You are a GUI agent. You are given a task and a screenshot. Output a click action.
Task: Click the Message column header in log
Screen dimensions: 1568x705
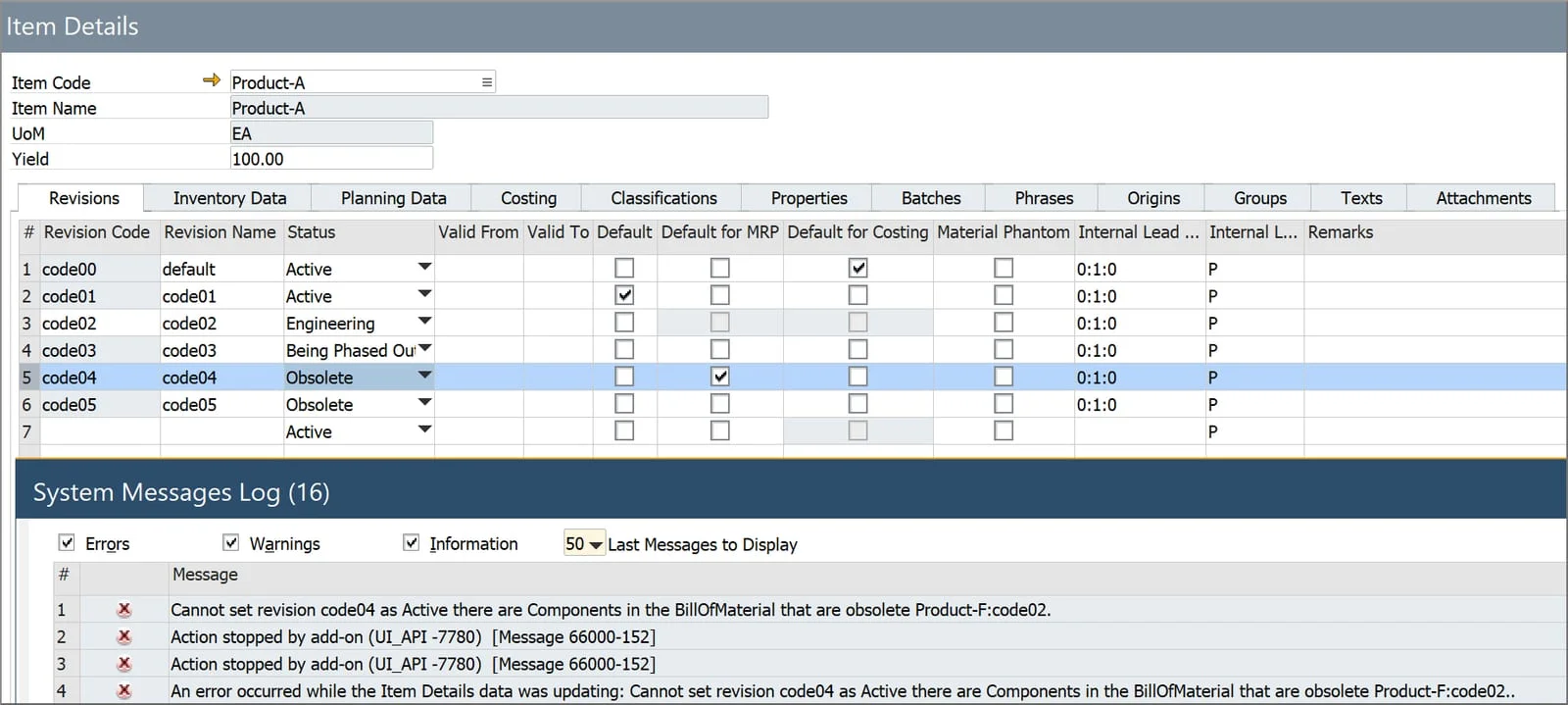[x=205, y=575]
